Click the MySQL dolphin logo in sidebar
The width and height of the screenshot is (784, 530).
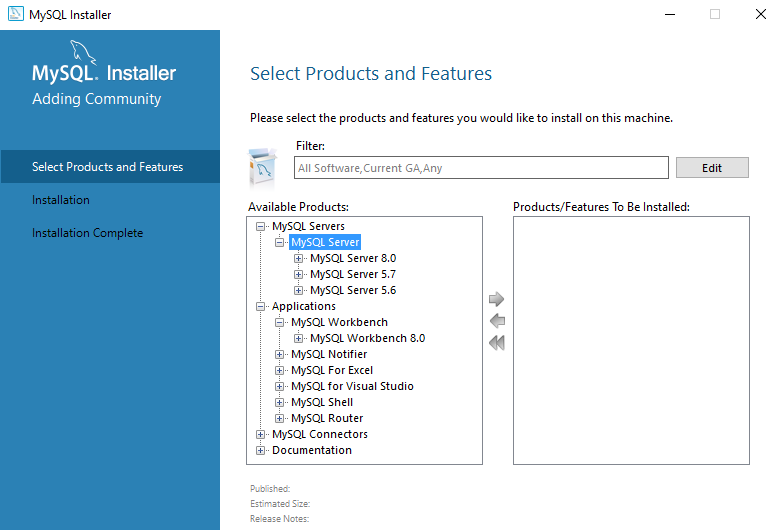82,51
